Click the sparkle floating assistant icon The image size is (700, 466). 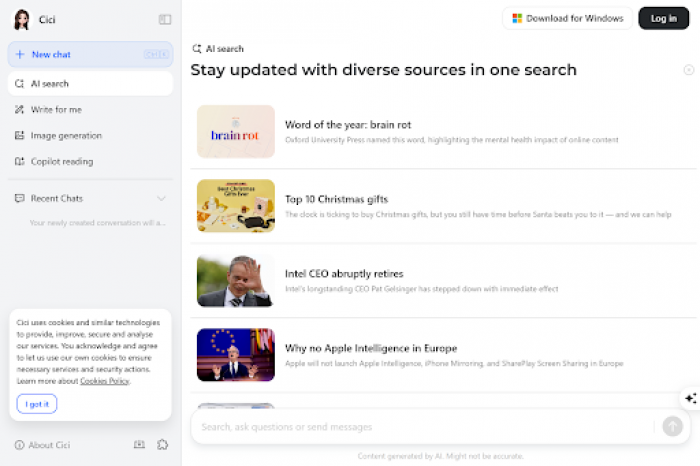[x=690, y=398]
